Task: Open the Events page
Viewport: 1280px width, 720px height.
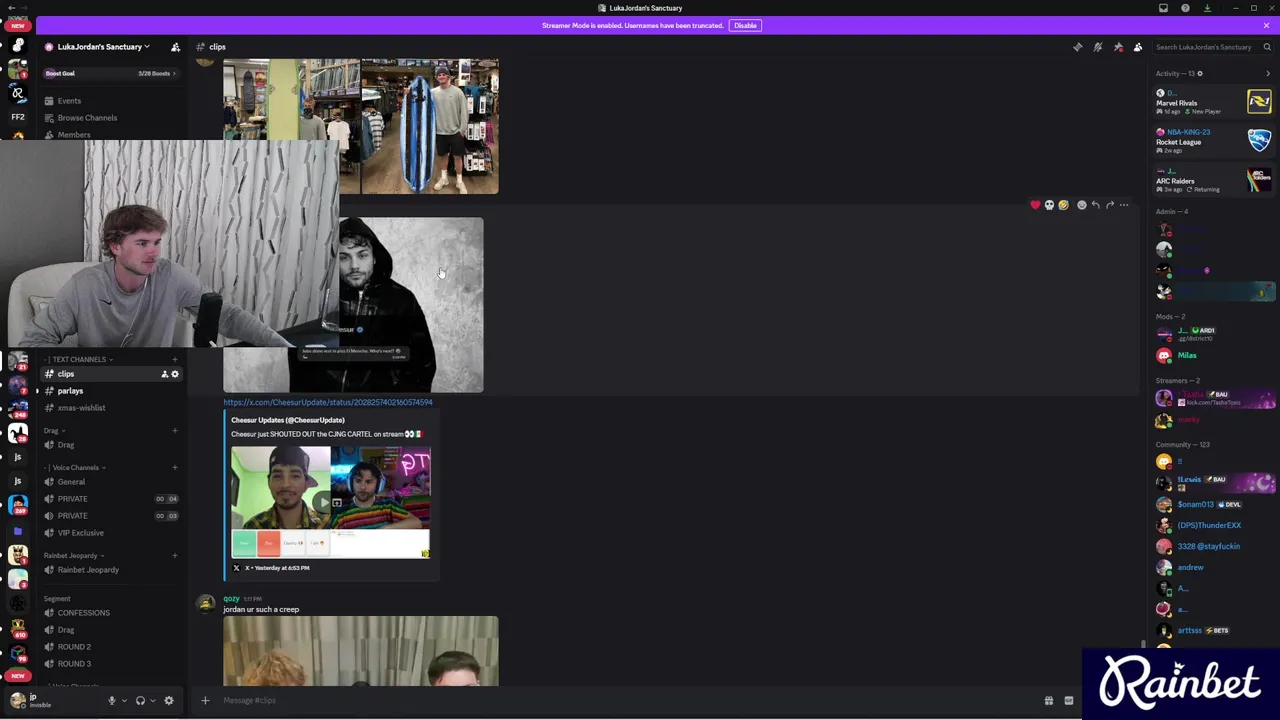Action: tap(69, 101)
